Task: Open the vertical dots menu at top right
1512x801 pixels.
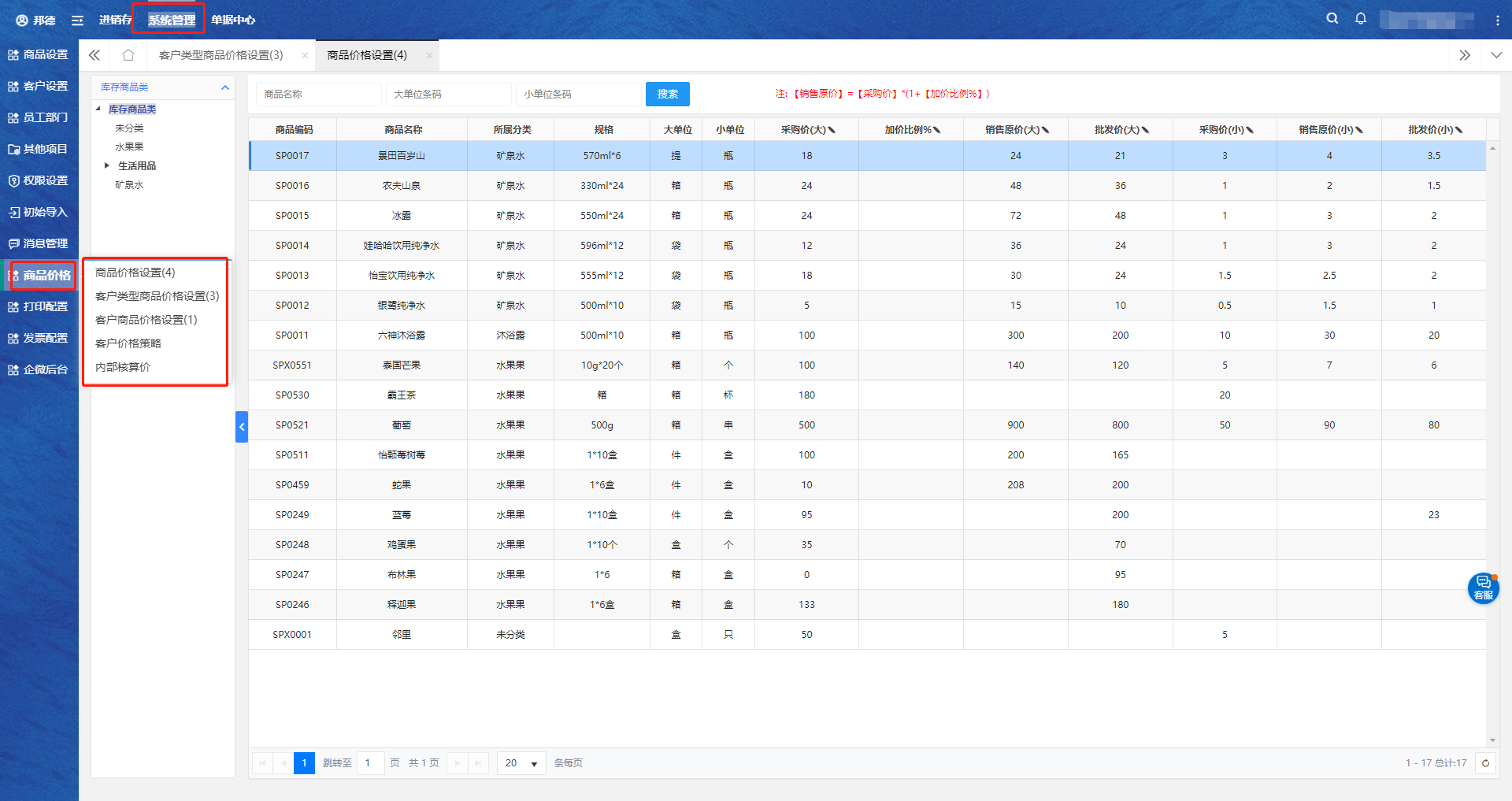Action: coord(1497,20)
